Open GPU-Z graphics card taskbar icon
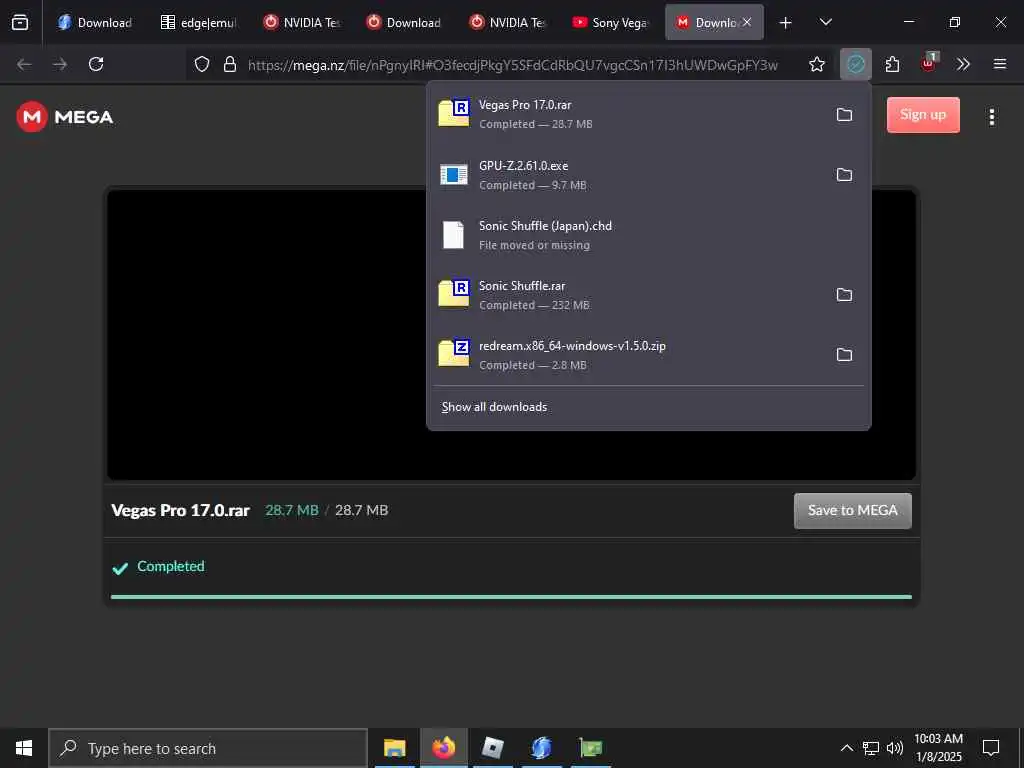This screenshot has height=768, width=1024. pos(590,748)
